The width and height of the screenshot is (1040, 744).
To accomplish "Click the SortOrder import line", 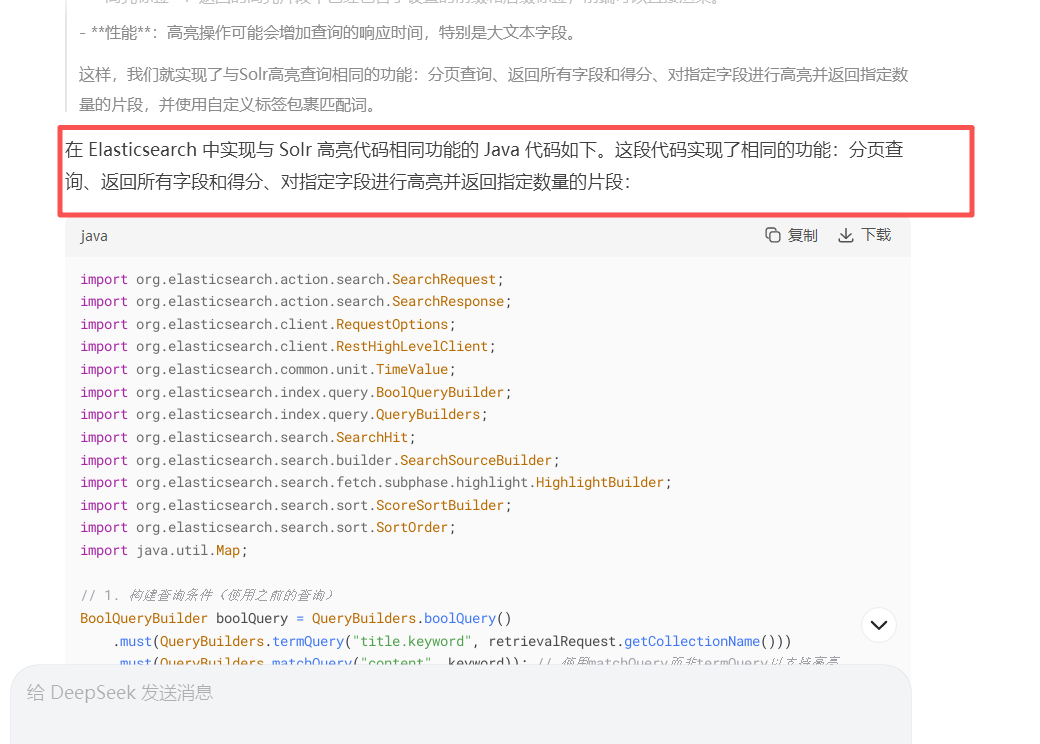I will [x=268, y=528].
